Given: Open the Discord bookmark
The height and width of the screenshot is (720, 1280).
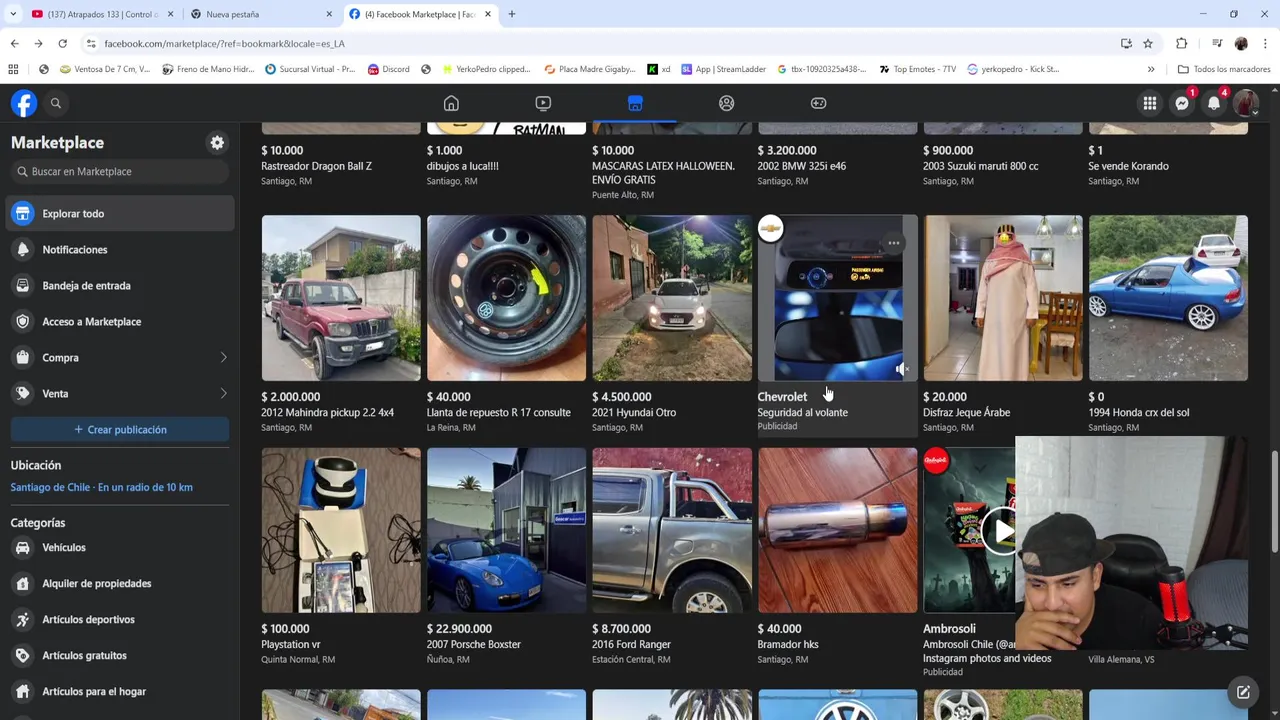Looking at the screenshot, I should [388, 69].
